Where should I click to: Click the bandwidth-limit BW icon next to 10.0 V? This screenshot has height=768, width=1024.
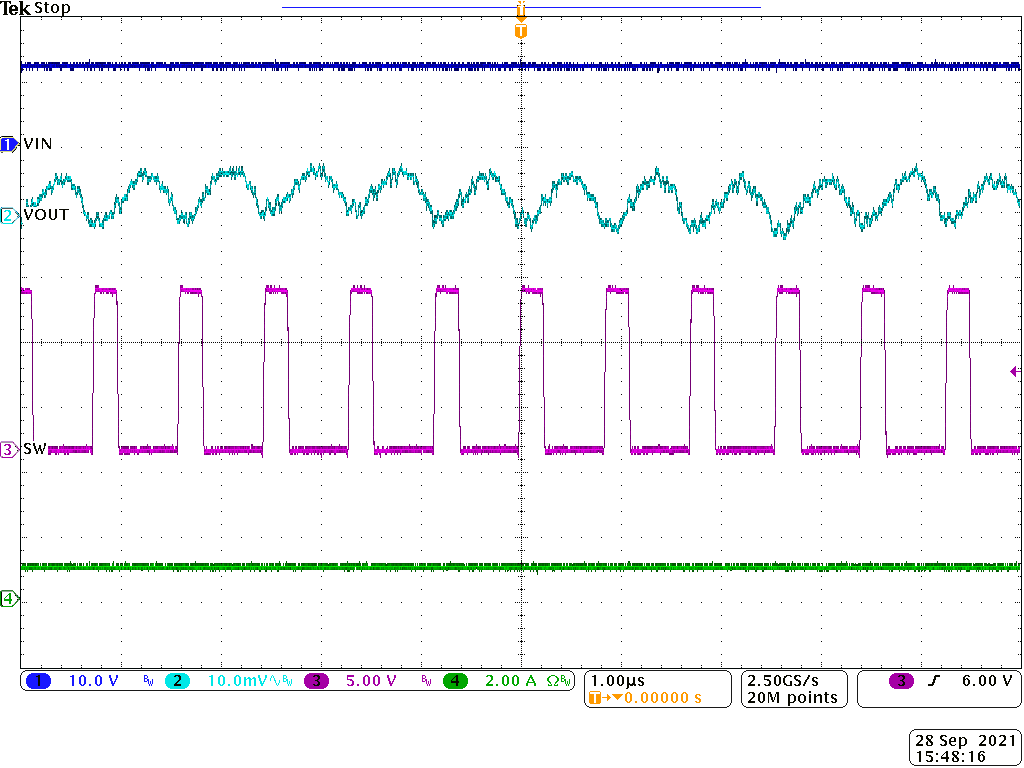(146, 679)
